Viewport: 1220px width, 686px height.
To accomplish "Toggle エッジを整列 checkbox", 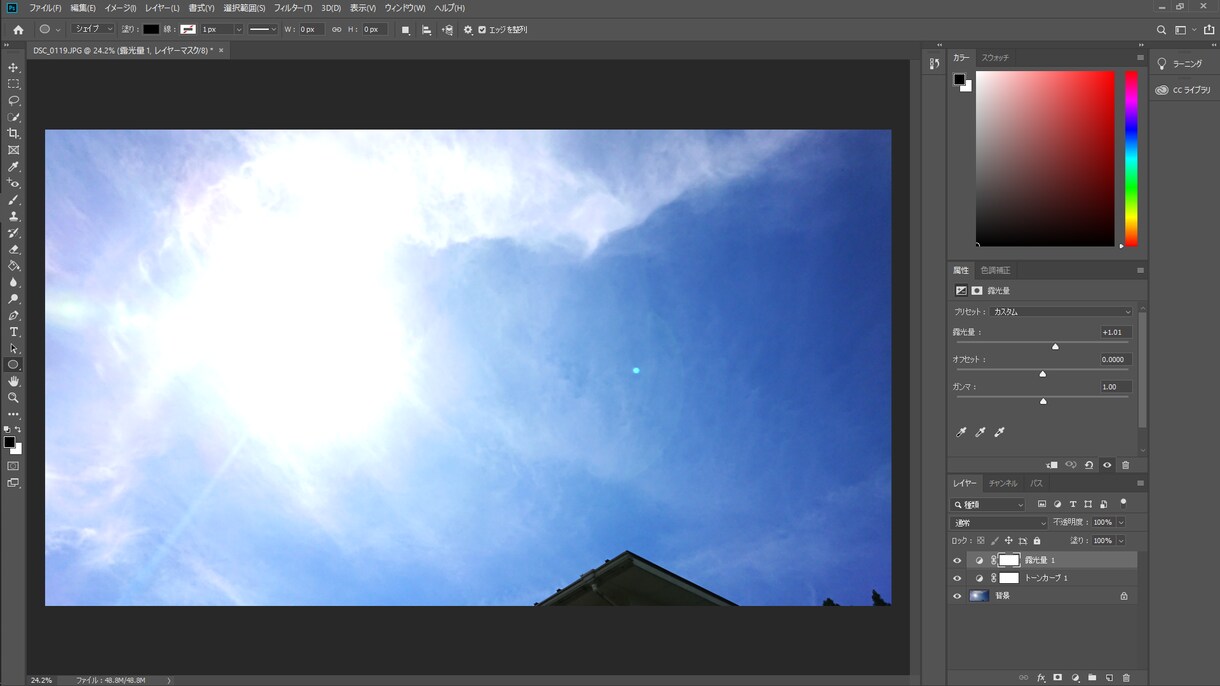I will [x=482, y=30].
